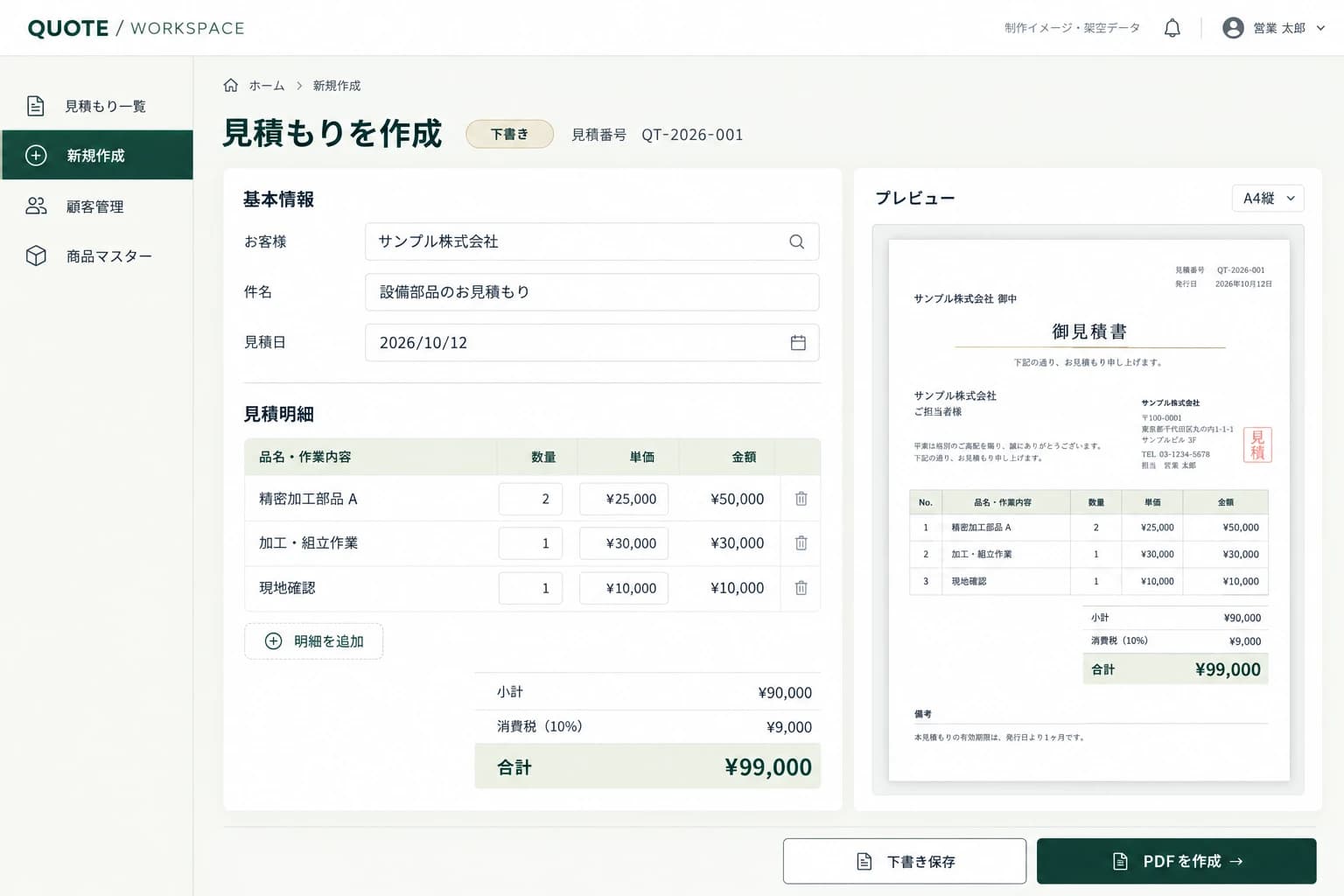Image resolution: width=1344 pixels, height=896 pixels.
Task: Edit quantity for 現地確認
Action: tap(530, 588)
